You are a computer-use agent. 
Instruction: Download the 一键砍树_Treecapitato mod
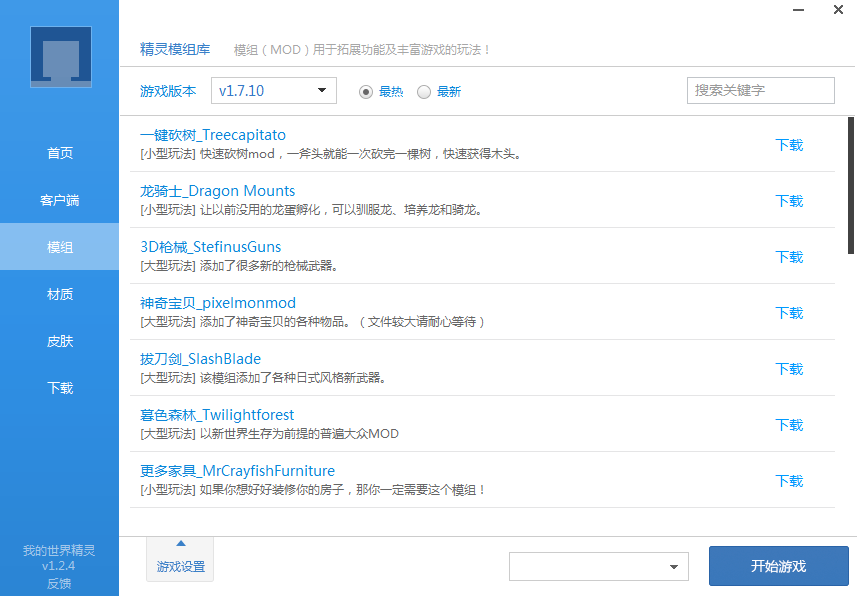[789, 145]
